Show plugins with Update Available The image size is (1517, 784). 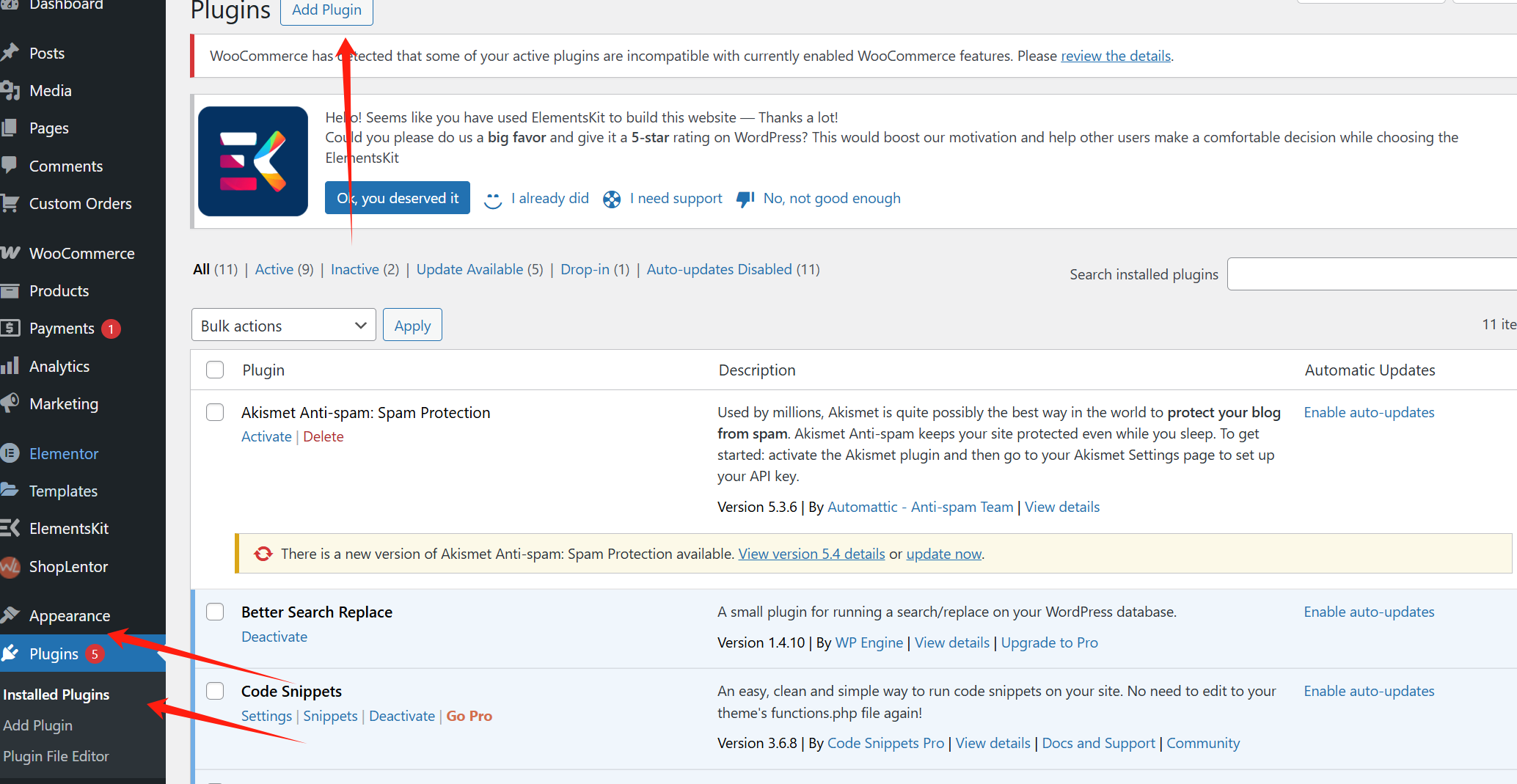tap(469, 269)
